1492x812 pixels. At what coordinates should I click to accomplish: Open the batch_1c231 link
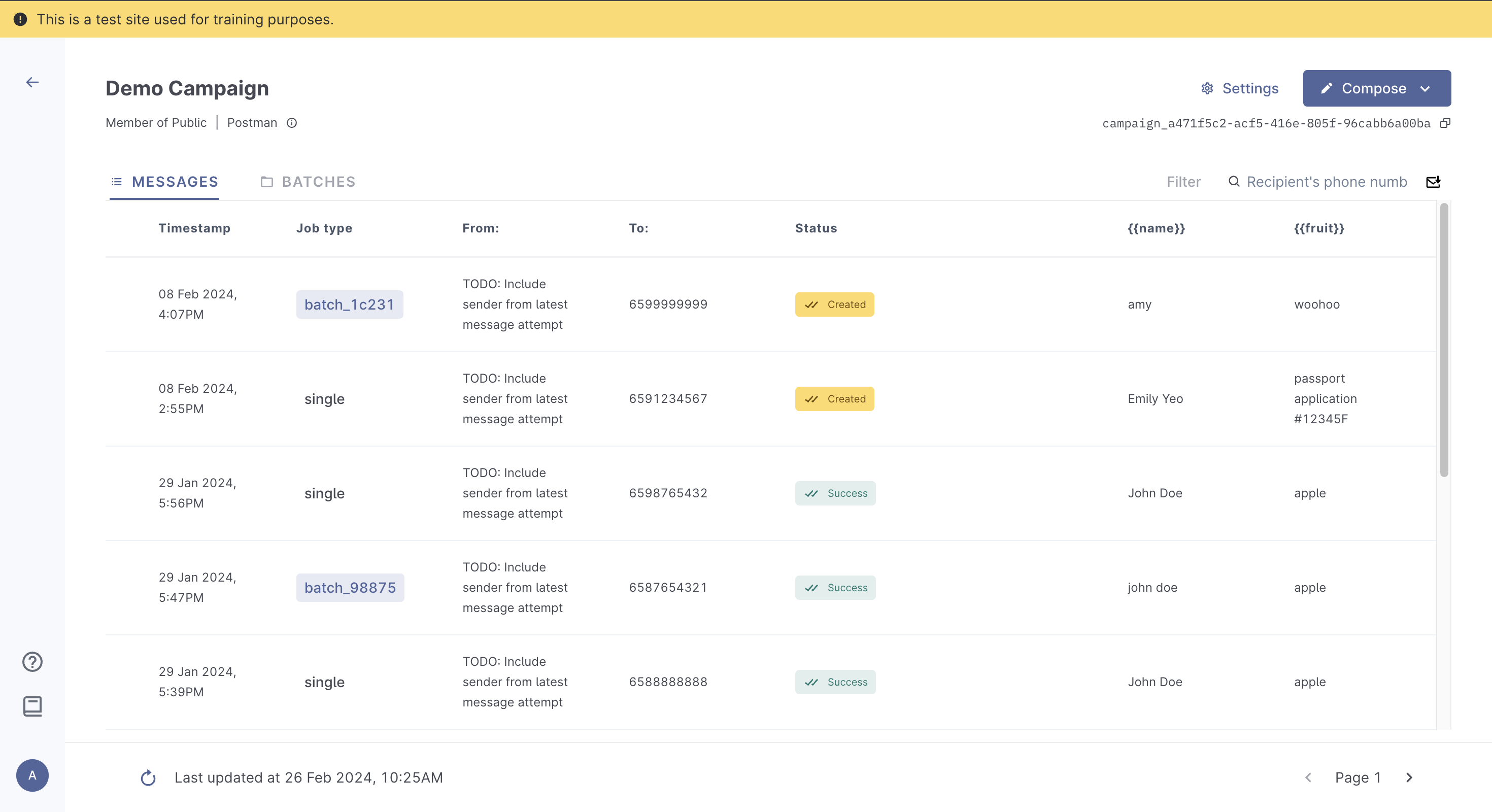pyautogui.click(x=349, y=304)
